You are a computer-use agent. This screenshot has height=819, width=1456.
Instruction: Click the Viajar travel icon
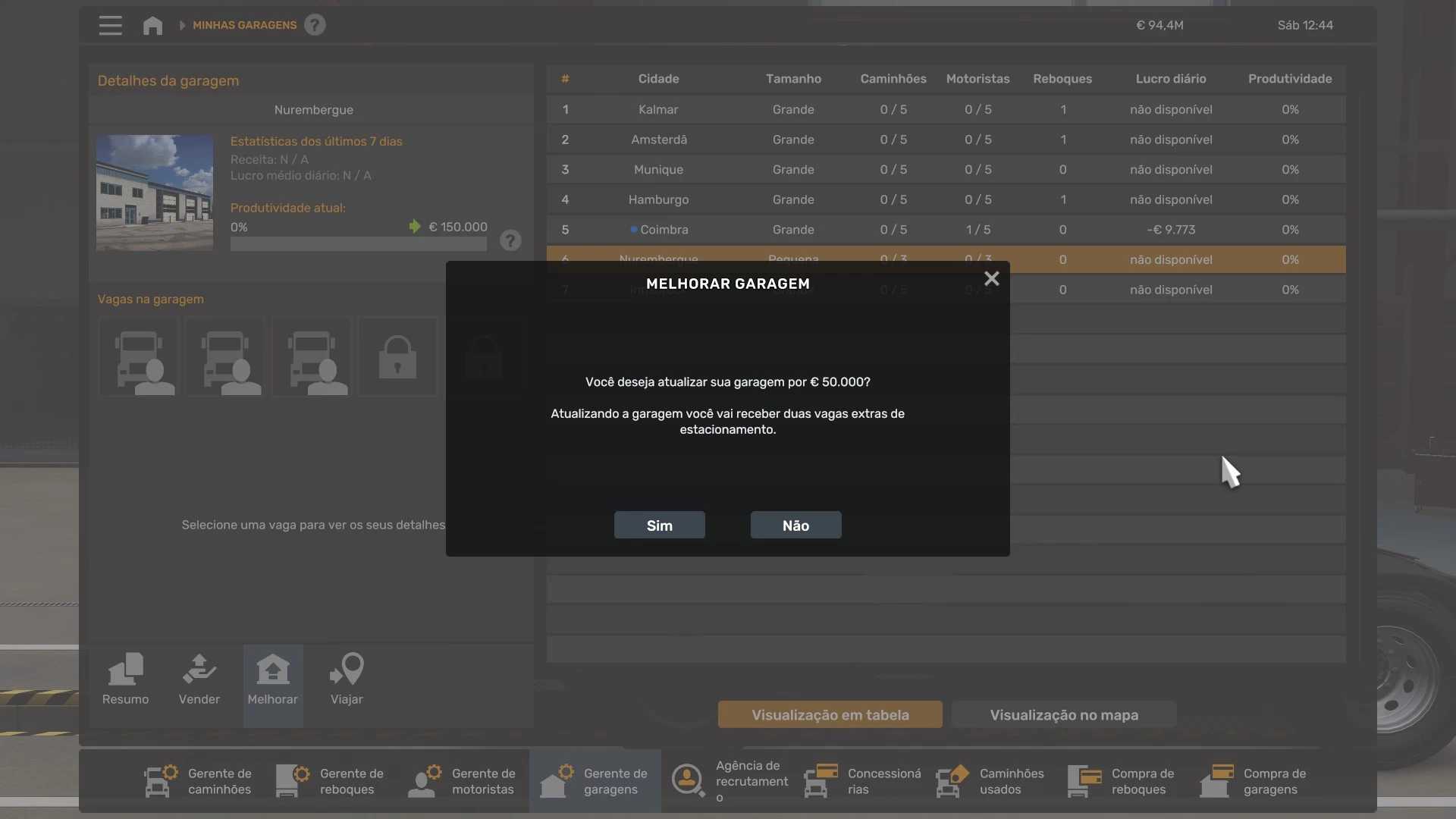tap(347, 679)
